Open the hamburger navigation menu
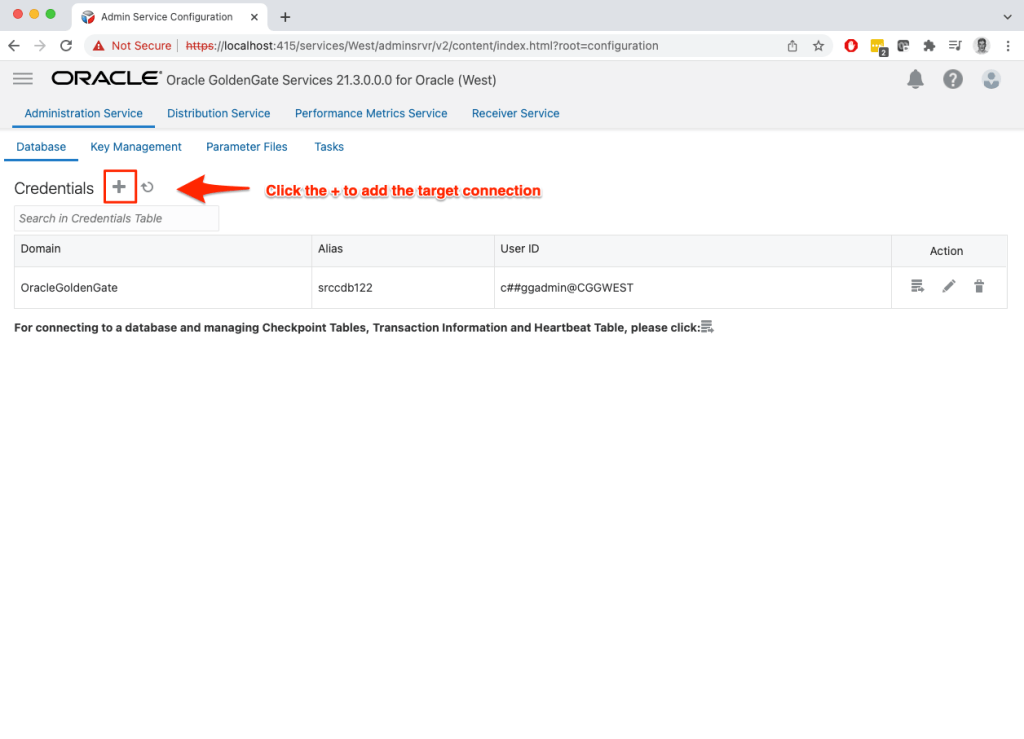 23,79
